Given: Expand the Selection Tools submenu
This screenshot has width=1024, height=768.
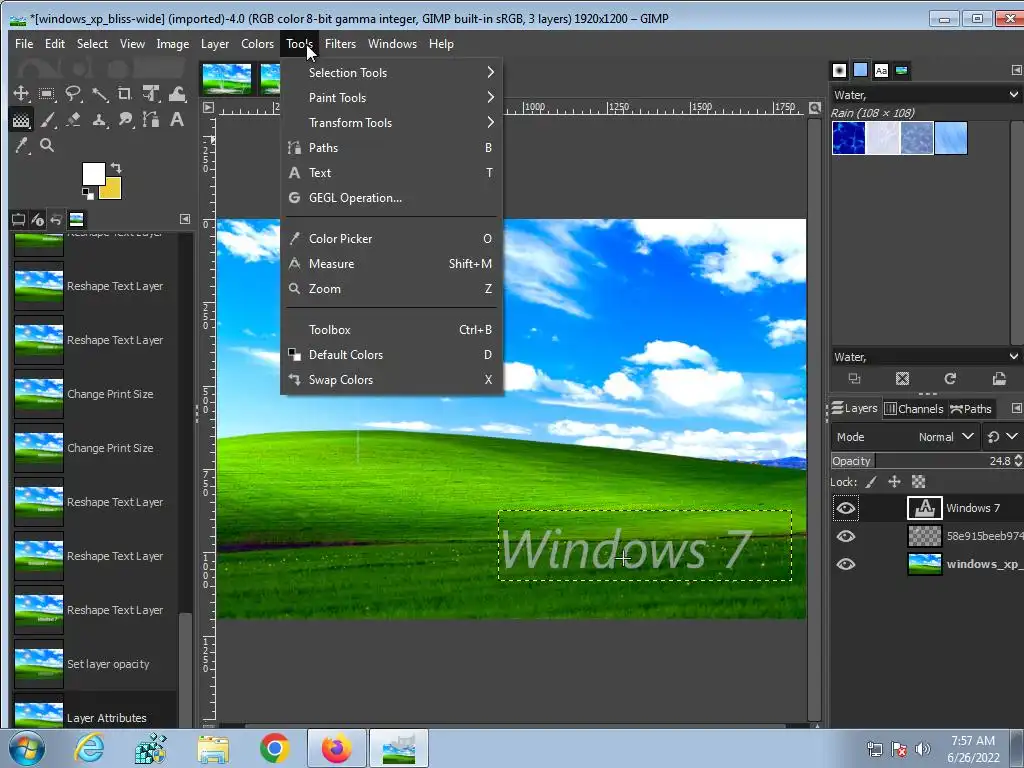Looking at the screenshot, I should pos(391,72).
